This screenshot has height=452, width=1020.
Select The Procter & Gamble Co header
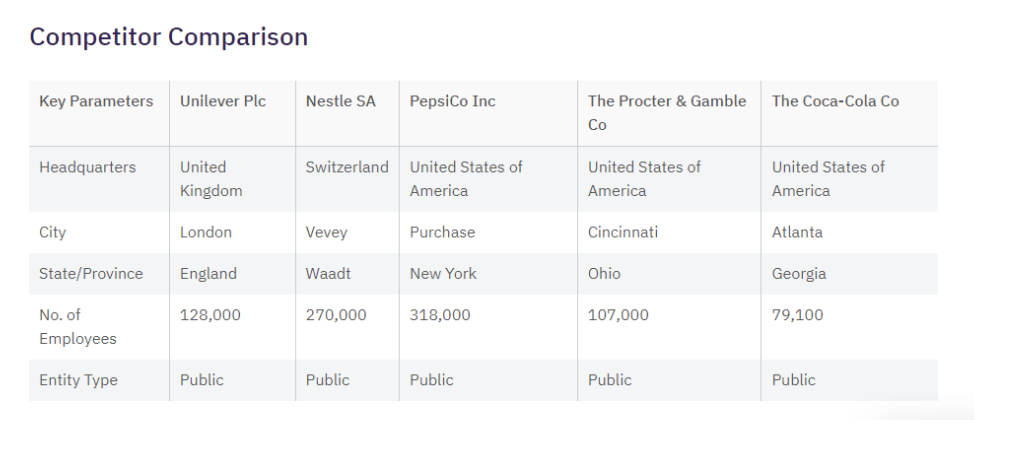pyautogui.click(x=667, y=112)
